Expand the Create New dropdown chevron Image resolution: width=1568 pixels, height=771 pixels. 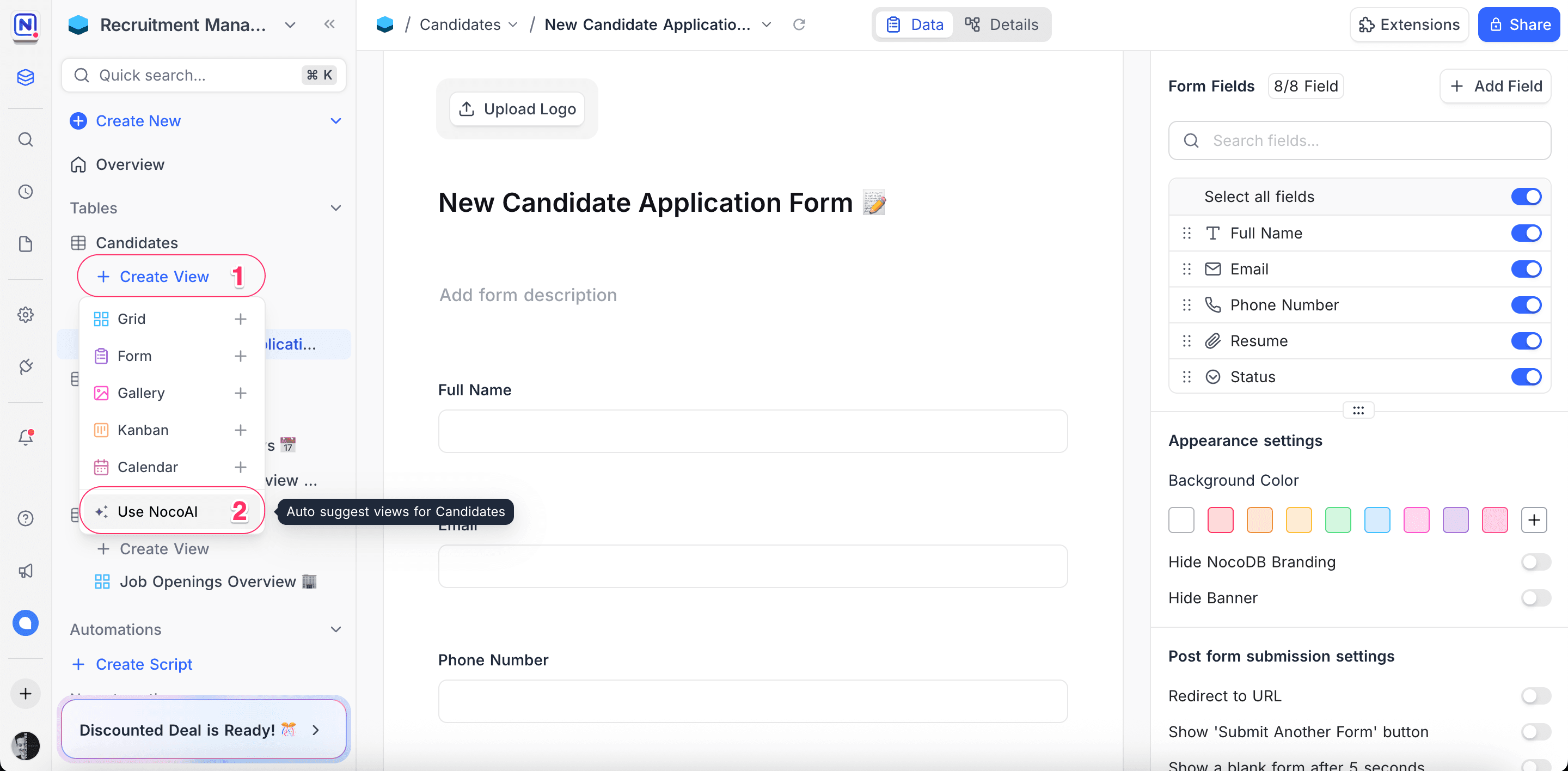(x=335, y=121)
